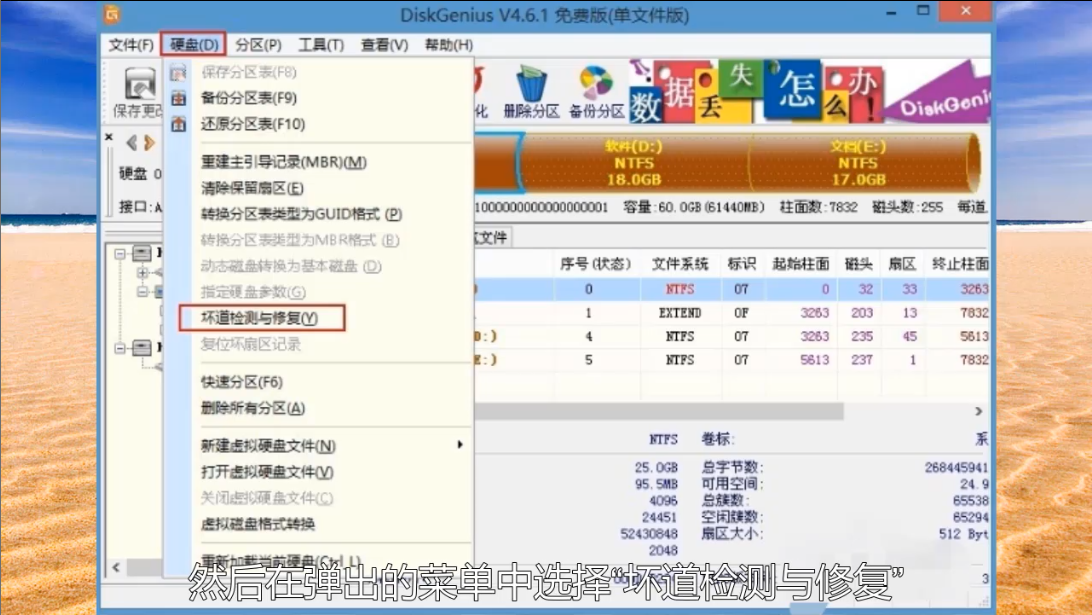Select row numbered 4 with NTFS

coord(731,336)
